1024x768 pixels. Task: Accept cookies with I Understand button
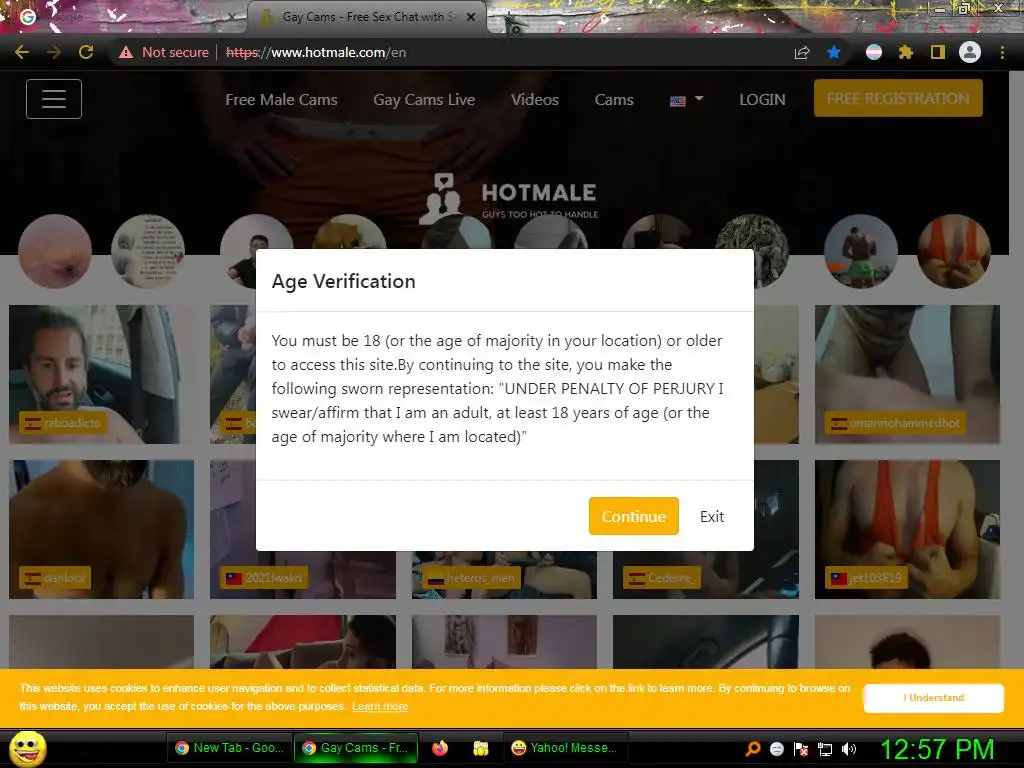click(933, 697)
